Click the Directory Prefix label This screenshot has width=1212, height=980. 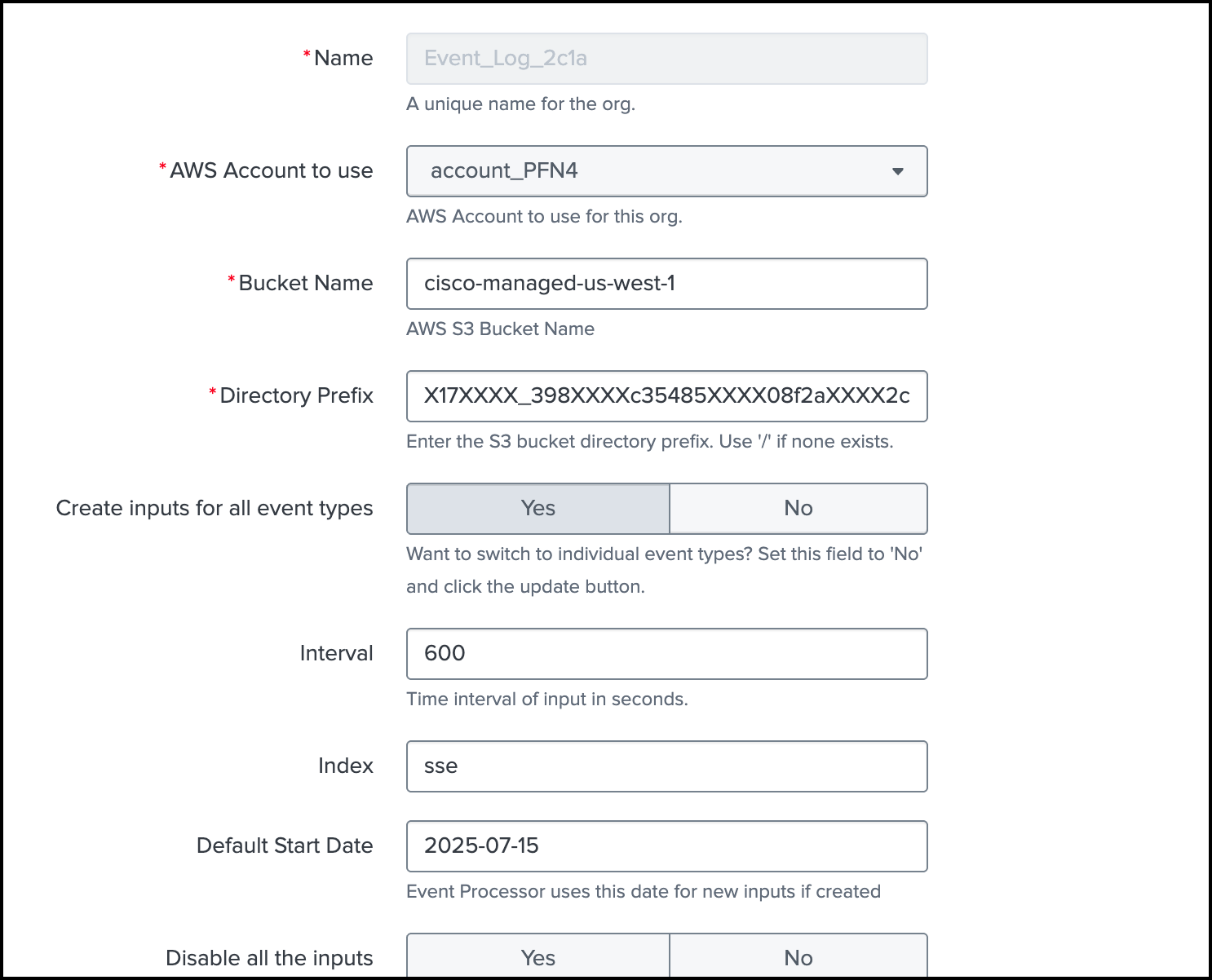(x=296, y=396)
